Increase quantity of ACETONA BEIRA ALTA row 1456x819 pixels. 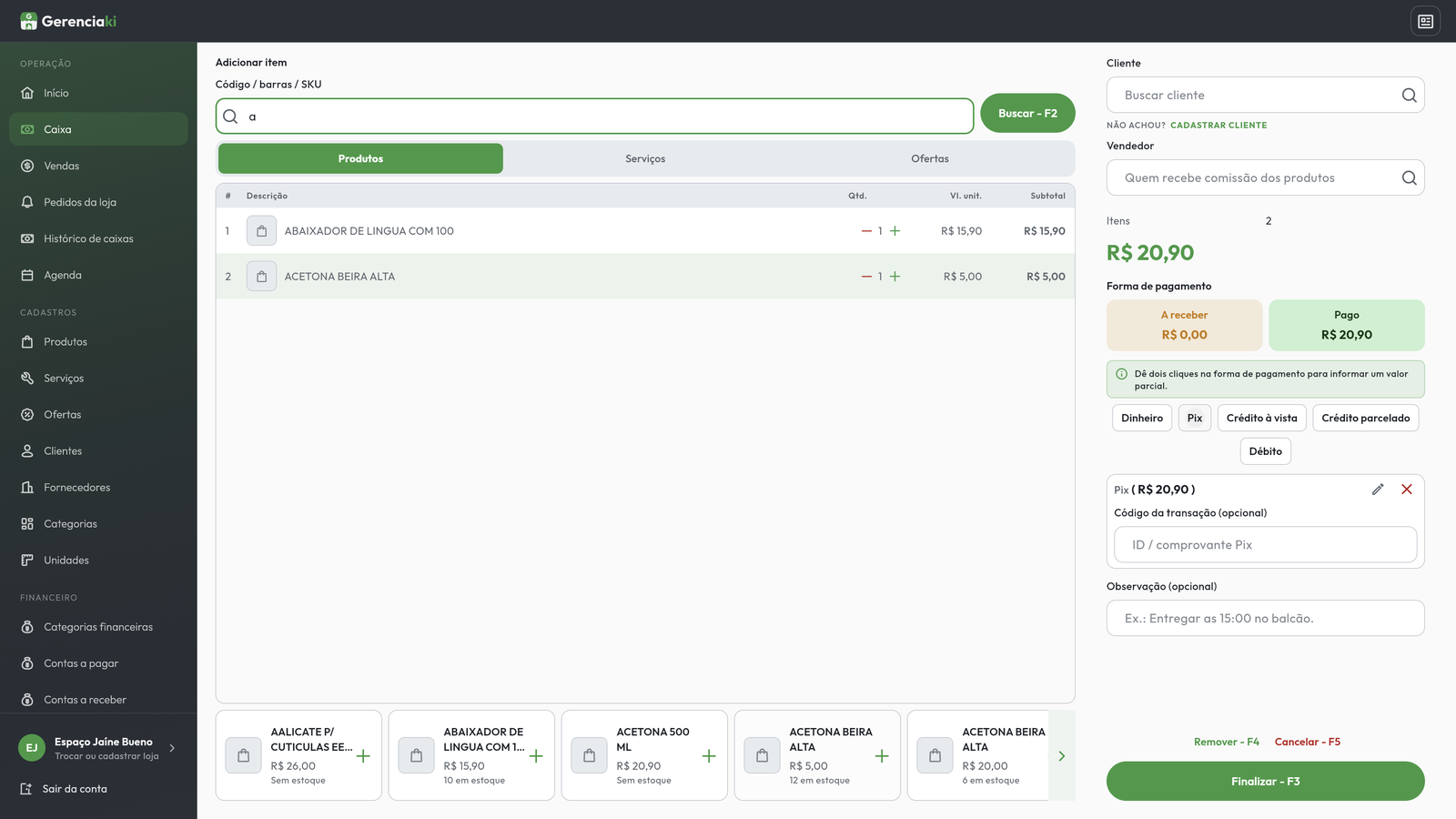pyautogui.click(x=895, y=277)
